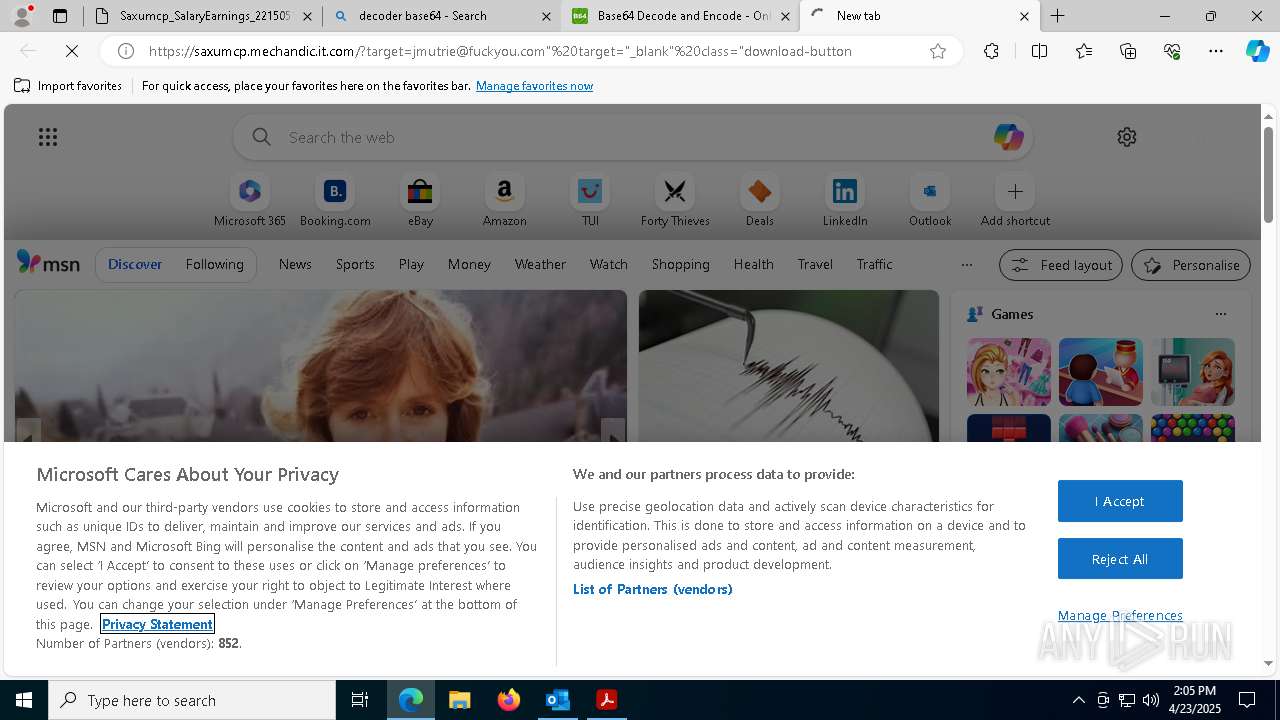The height and width of the screenshot is (720, 1280).
Task: Expand more MSN categories ellipsis
Action: pos(966,265)
